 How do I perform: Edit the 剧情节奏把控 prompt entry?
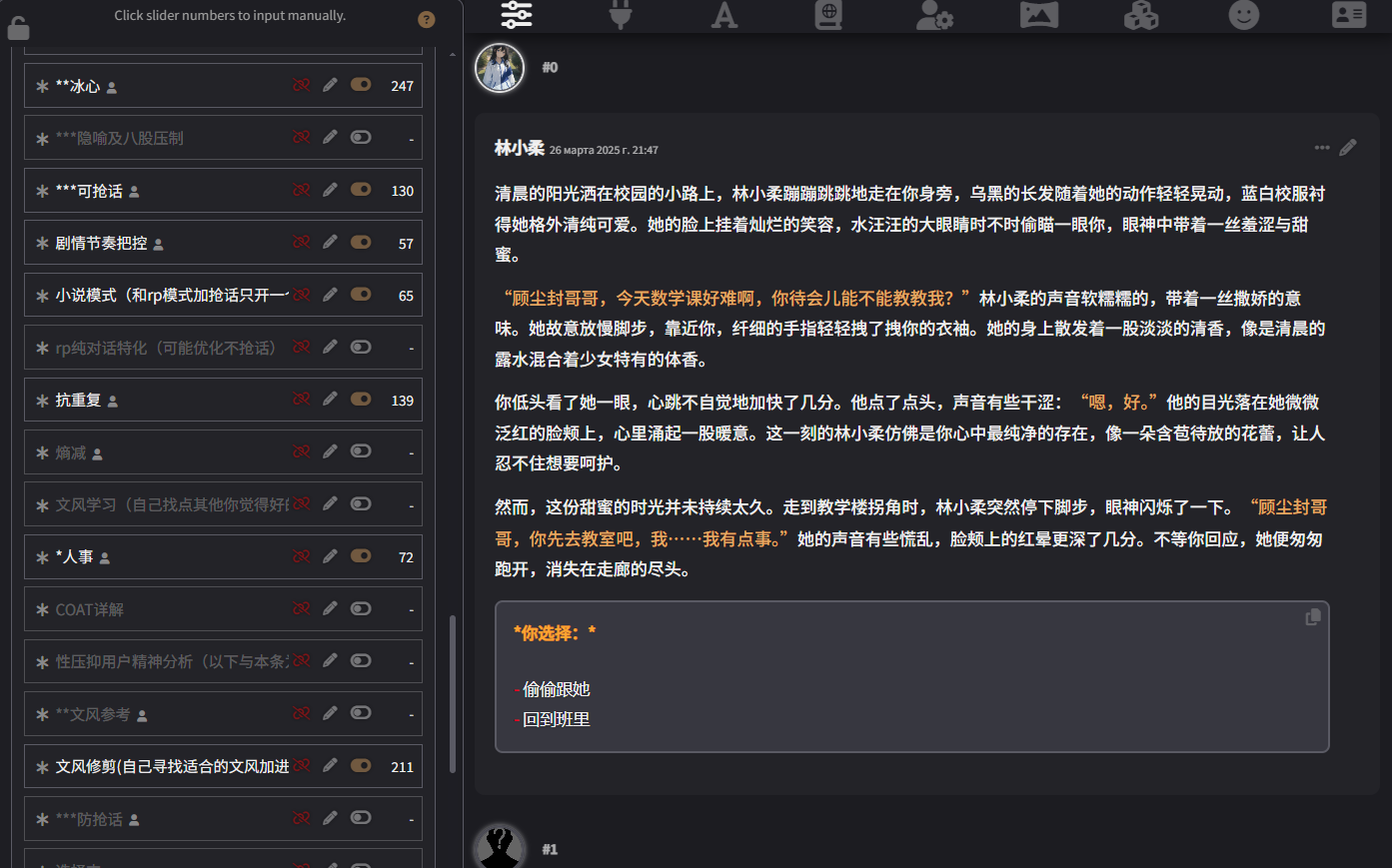tap(330, 242)
